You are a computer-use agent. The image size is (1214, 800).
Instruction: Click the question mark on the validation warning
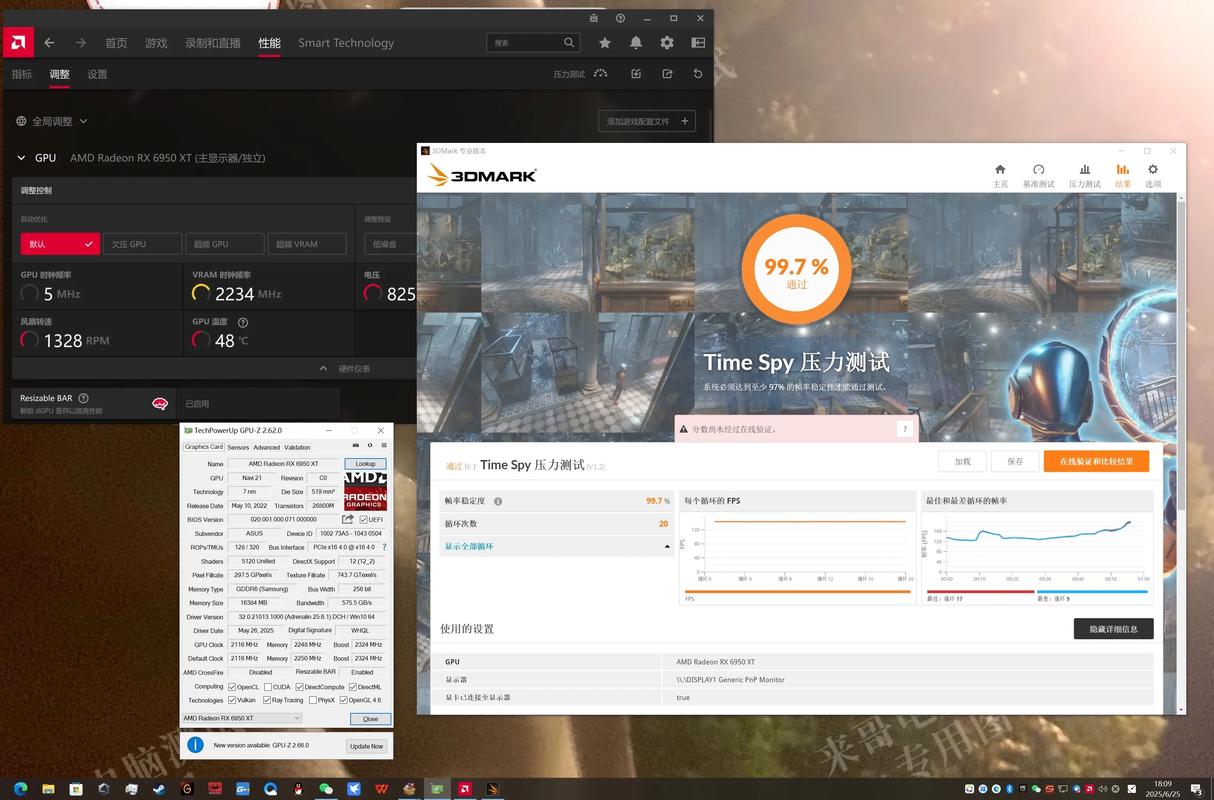[x=905, y=429]
